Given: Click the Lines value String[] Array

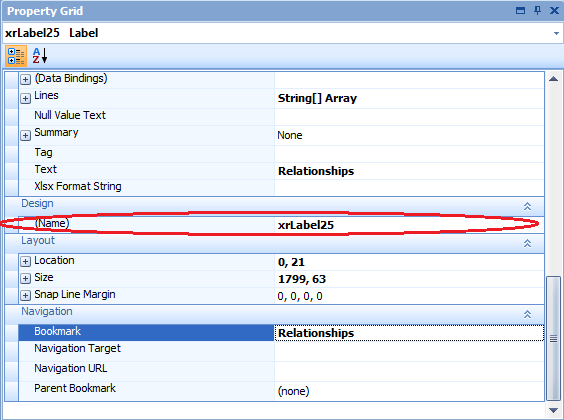Looking at the screenshot, I should tap(409, 98).
